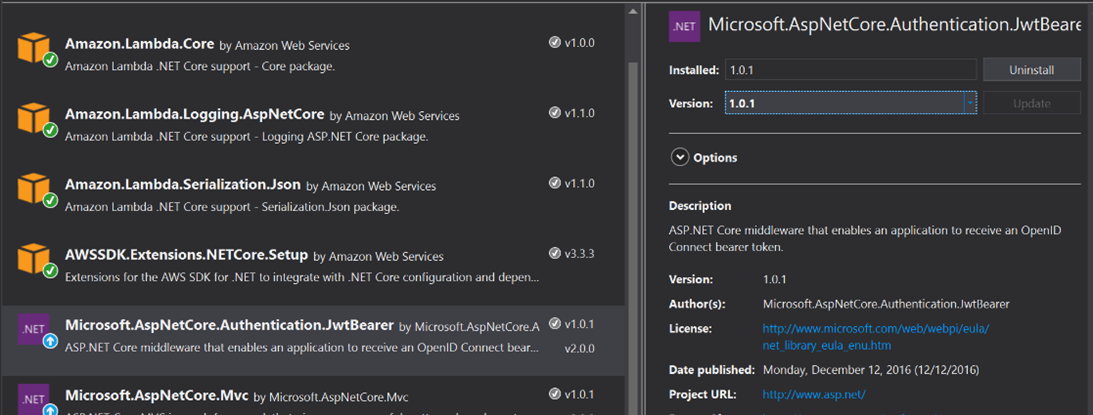1093x415 pixels.
Task: Select Microsoft.AspNetCore.Authentication.JwtBearer in list
Action: point(229,325)
